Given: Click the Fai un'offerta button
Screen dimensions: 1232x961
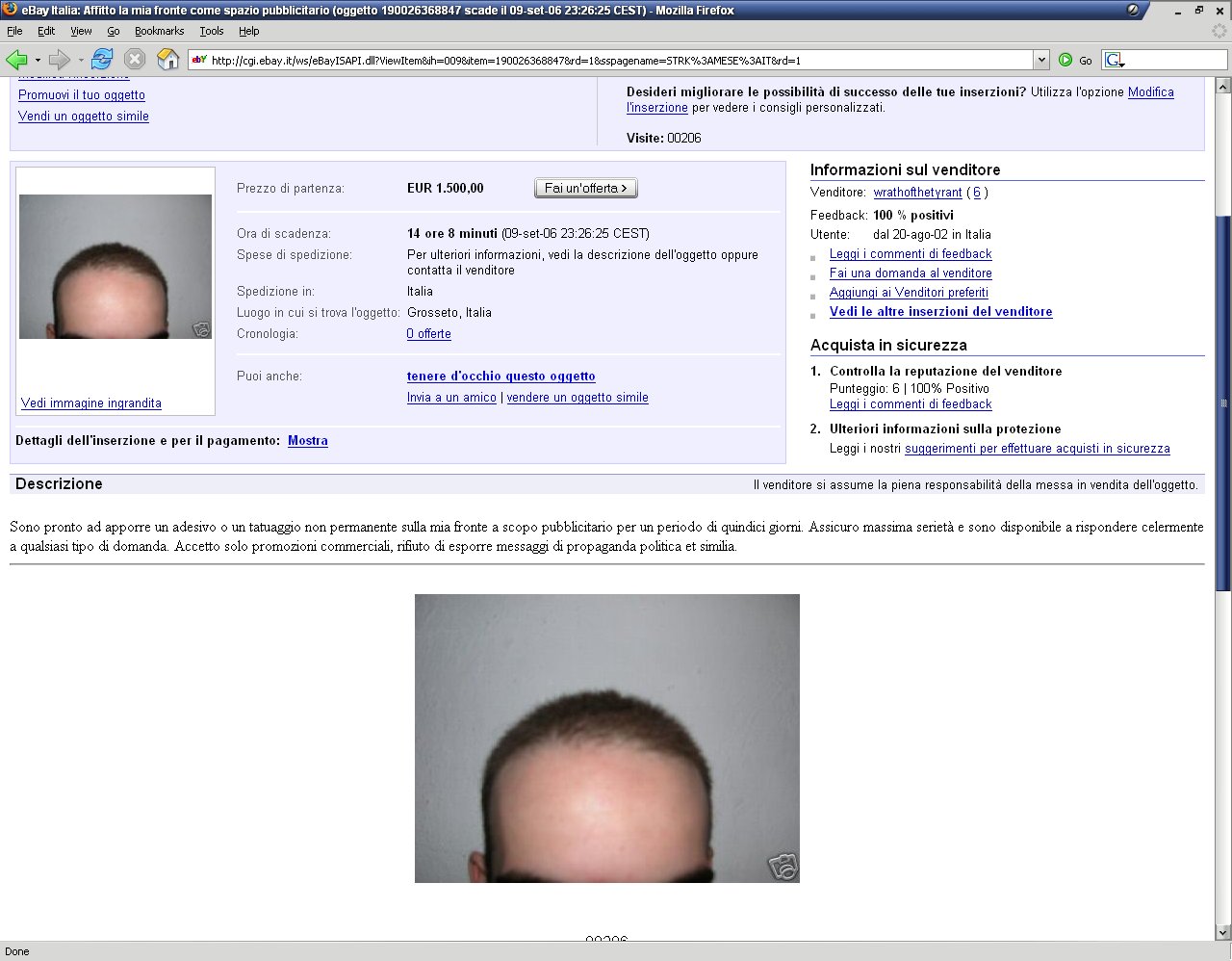Looking at the screenshot, I should coord(585,188).
